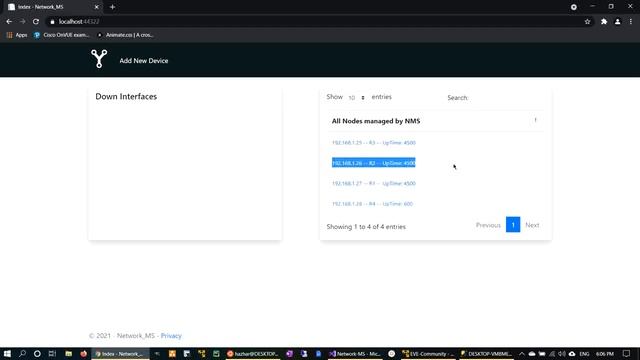Image resolution: width=640 pixels, height=360 pixels.
Task: Click the Down Interfaces heading
Action: (126, 96)
